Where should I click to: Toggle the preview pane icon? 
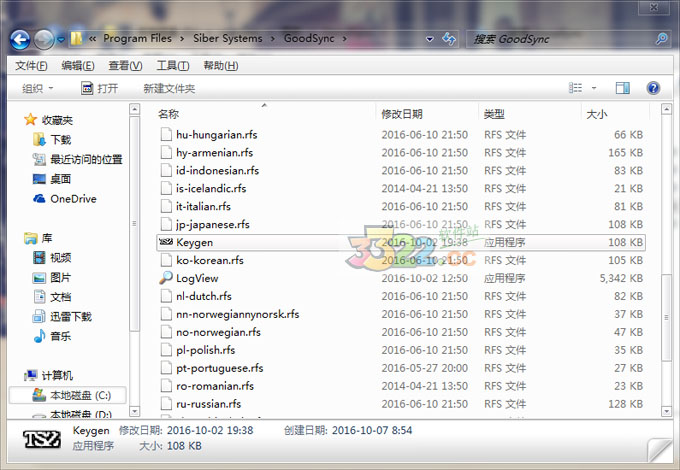(x=623, y=88)
